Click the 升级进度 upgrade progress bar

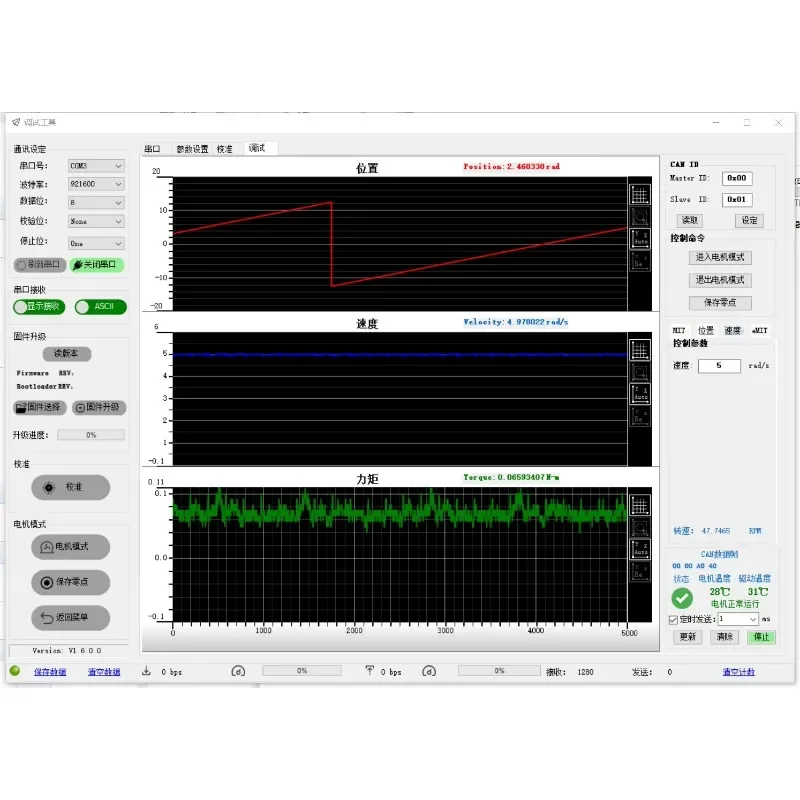tap(91, 435)
